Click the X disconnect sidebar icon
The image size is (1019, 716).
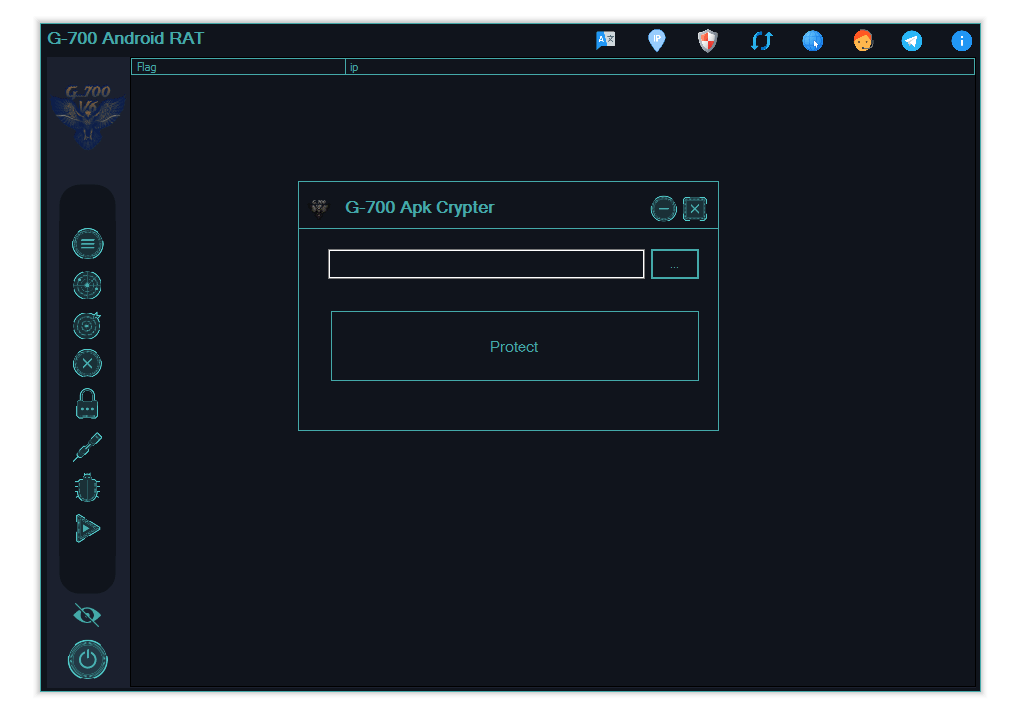coord(87,363)
